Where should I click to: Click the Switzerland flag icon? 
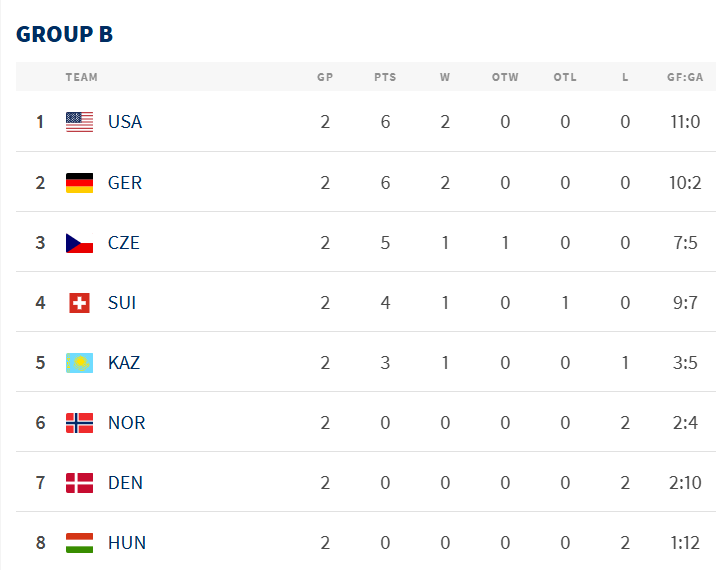click(x=79, y=303)
